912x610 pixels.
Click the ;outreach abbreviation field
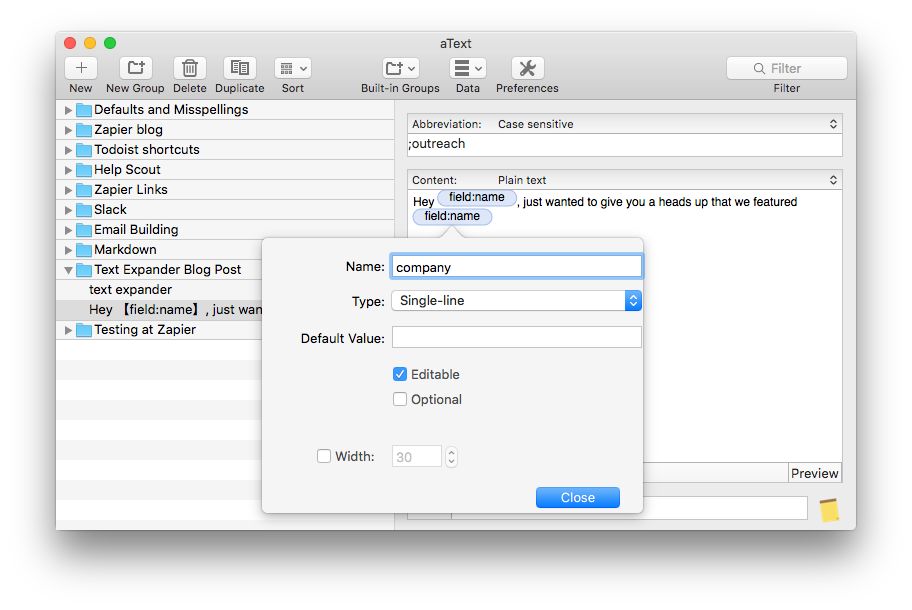coord(625,144)
